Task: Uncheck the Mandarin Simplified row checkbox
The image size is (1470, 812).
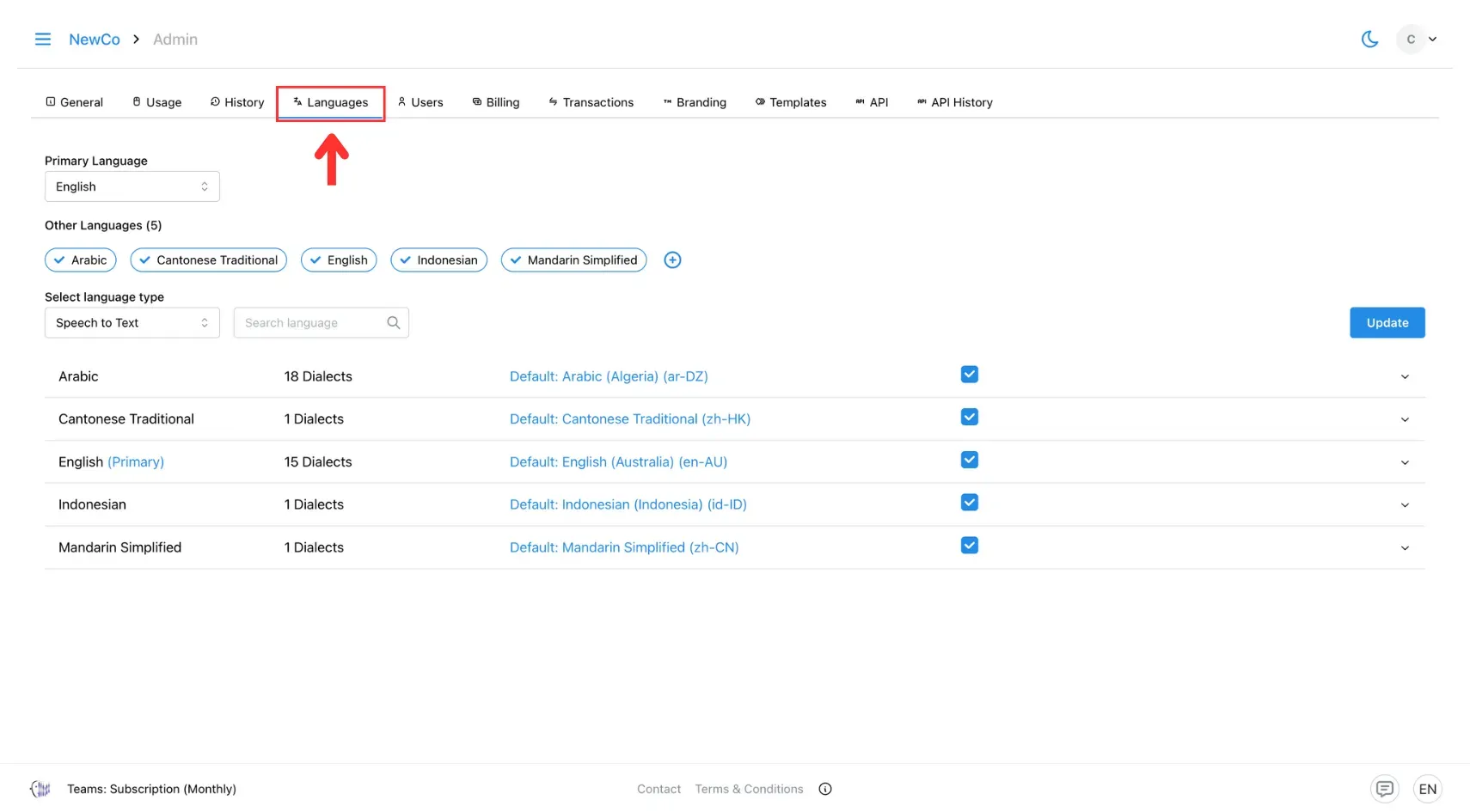Action: [x=970, y=546]
